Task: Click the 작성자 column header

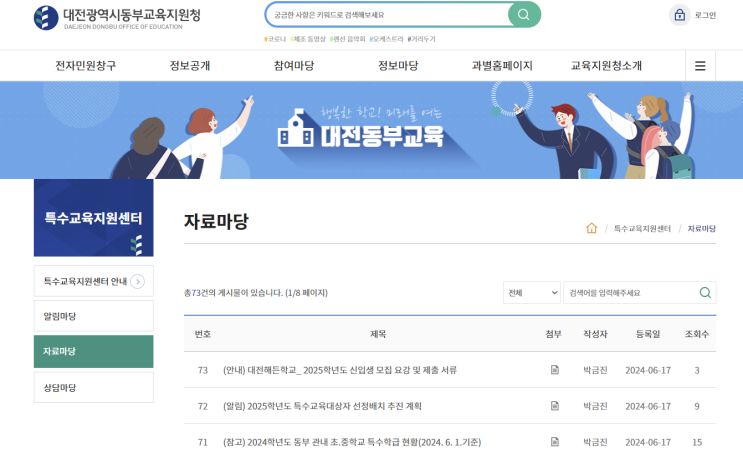Action: pyautogui.click(x=595, y=334)
